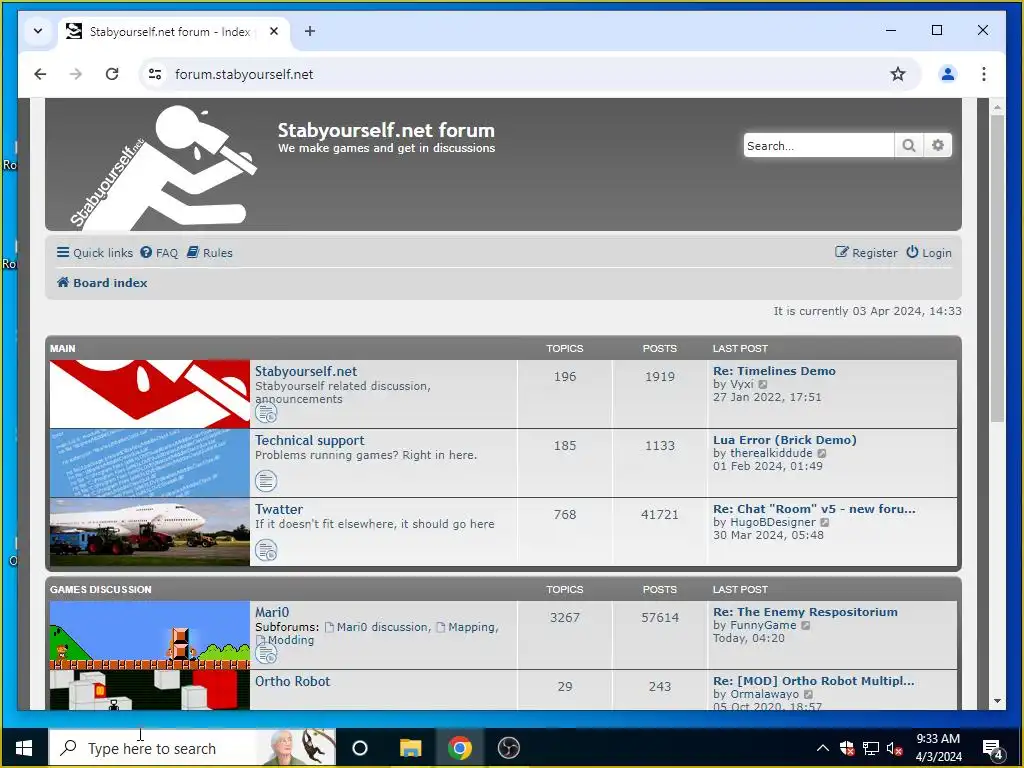This screenshot has height=768, width=1024.
Task: Click view-latest-post icon next to therealkiddude
Action: 822,453
